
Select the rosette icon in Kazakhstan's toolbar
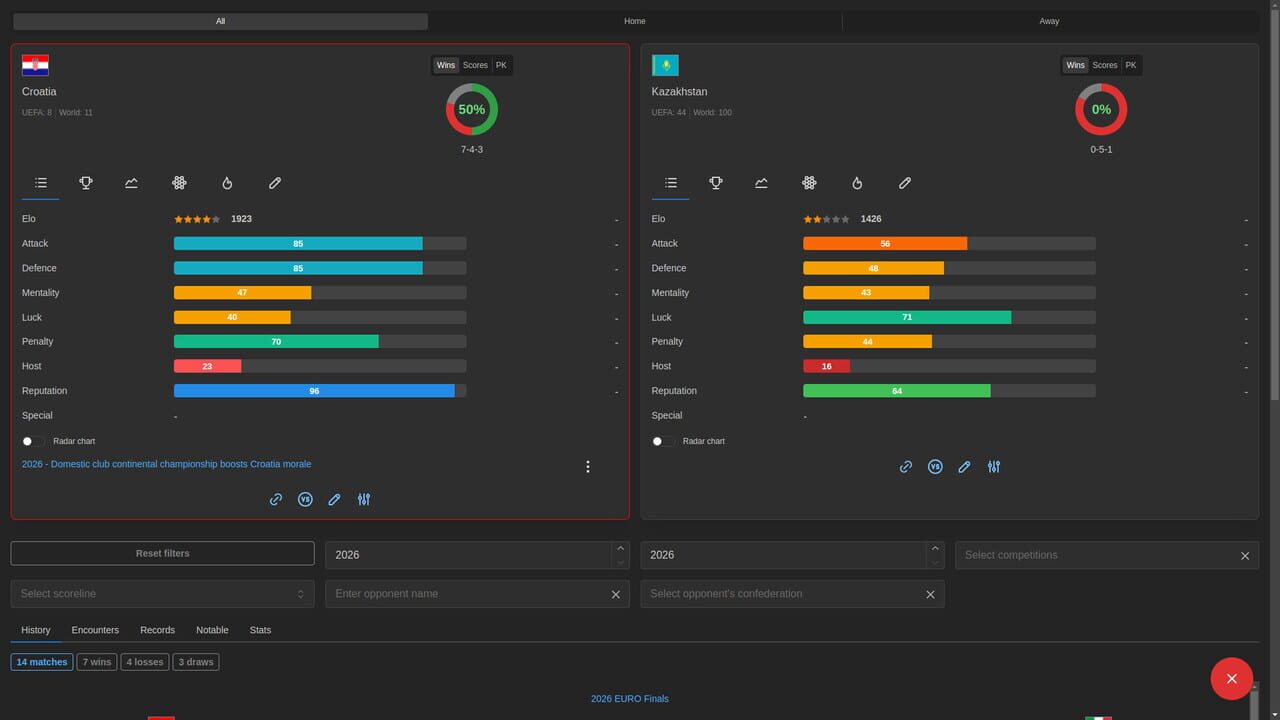tap(809, 183)
